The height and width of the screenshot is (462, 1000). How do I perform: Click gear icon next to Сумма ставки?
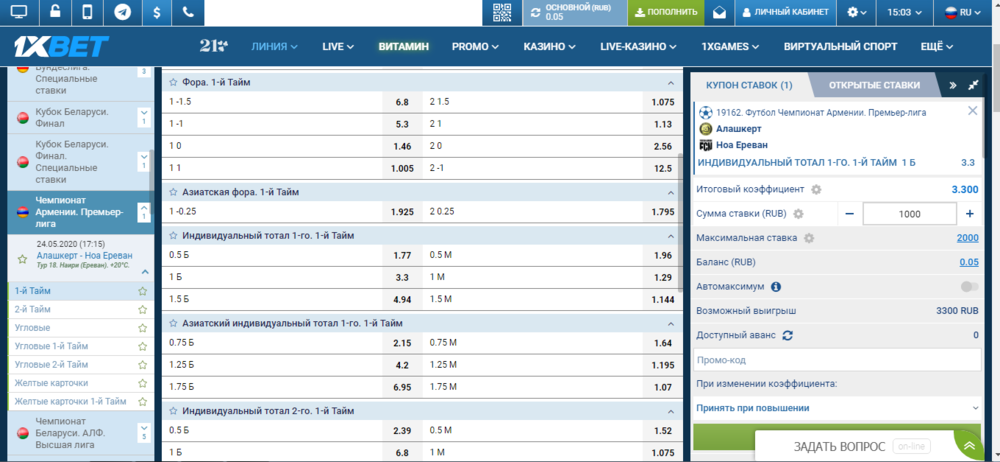pyautogui.click(x=798, y=214)
